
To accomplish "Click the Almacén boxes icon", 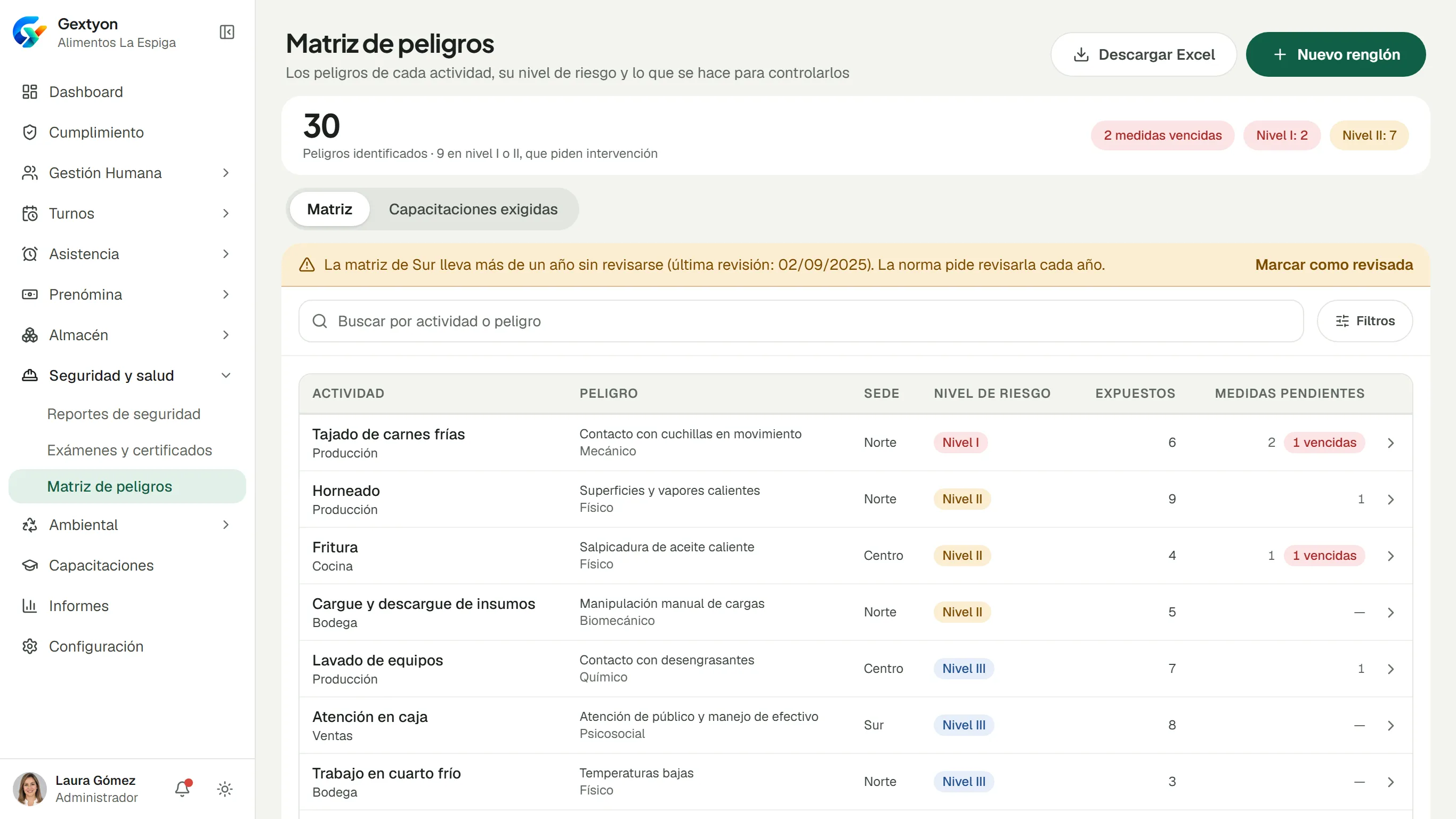I will click(29, 335).
